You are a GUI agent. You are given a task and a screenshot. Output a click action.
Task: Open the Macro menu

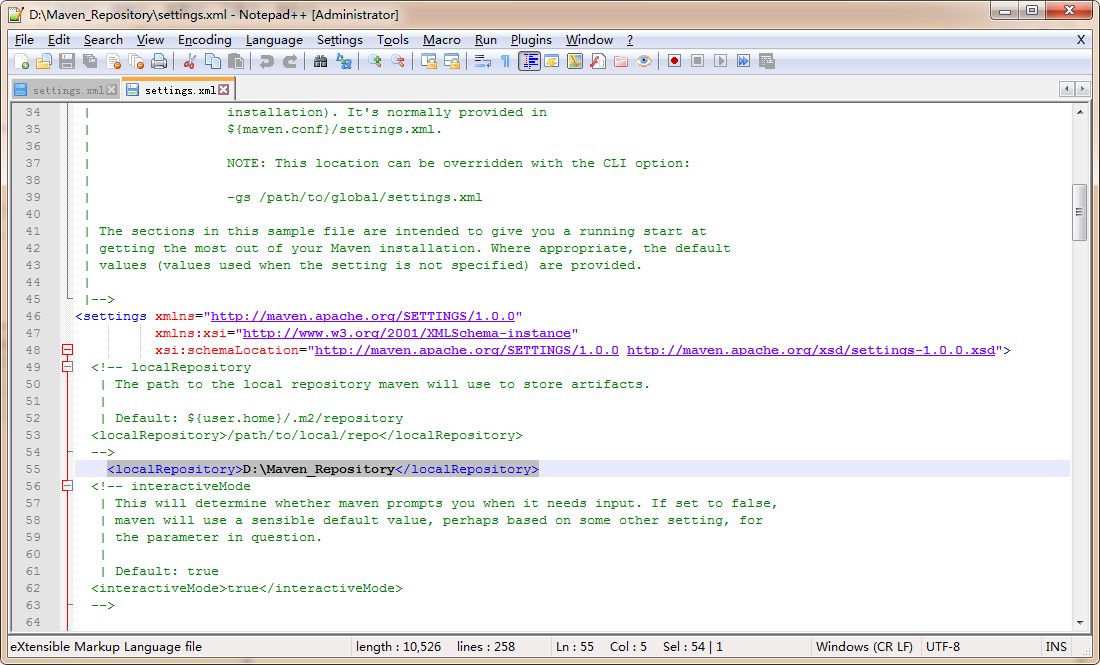tap(441, 40)
